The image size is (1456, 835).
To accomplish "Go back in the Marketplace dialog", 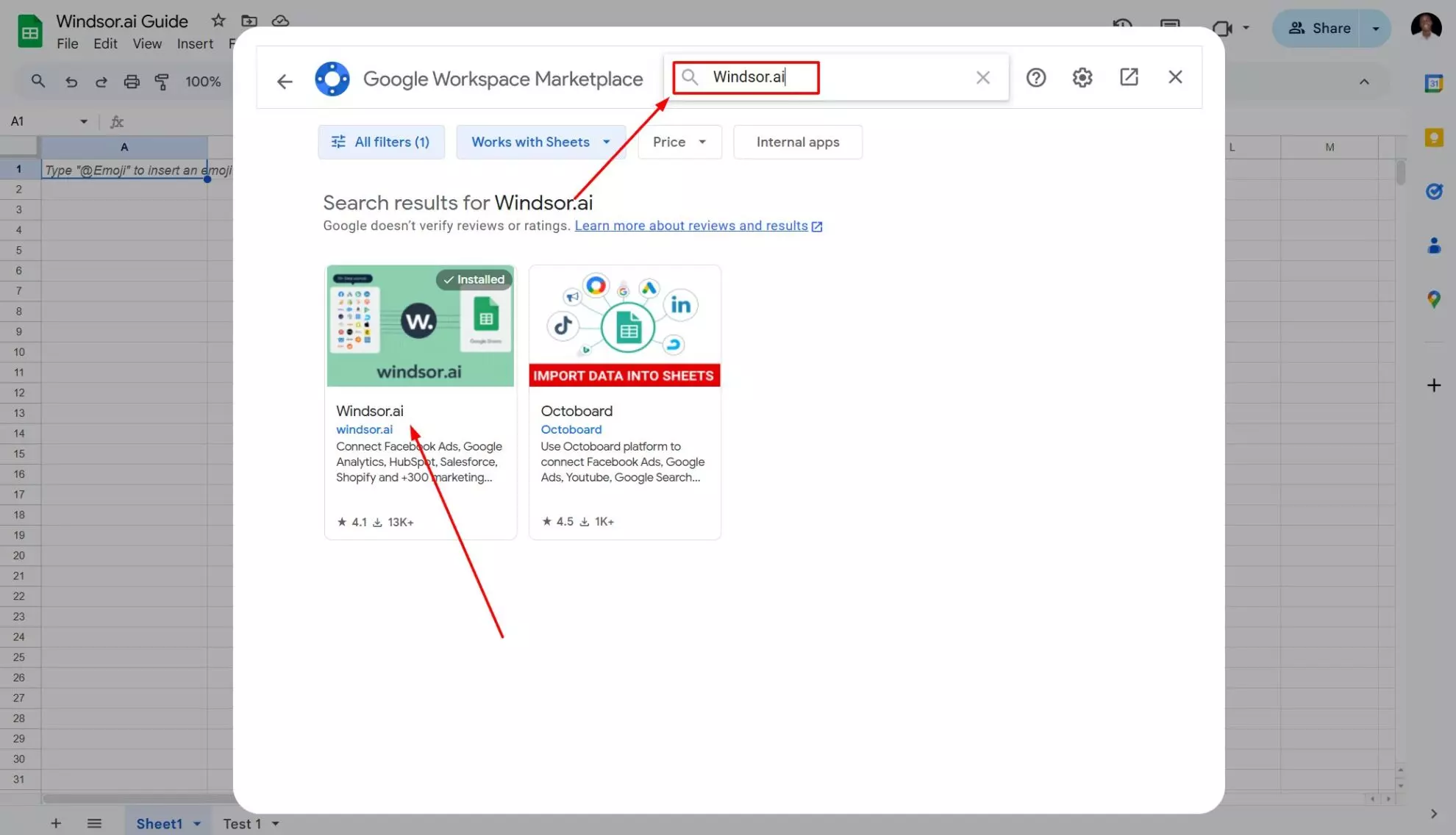I will coord(285,81).
